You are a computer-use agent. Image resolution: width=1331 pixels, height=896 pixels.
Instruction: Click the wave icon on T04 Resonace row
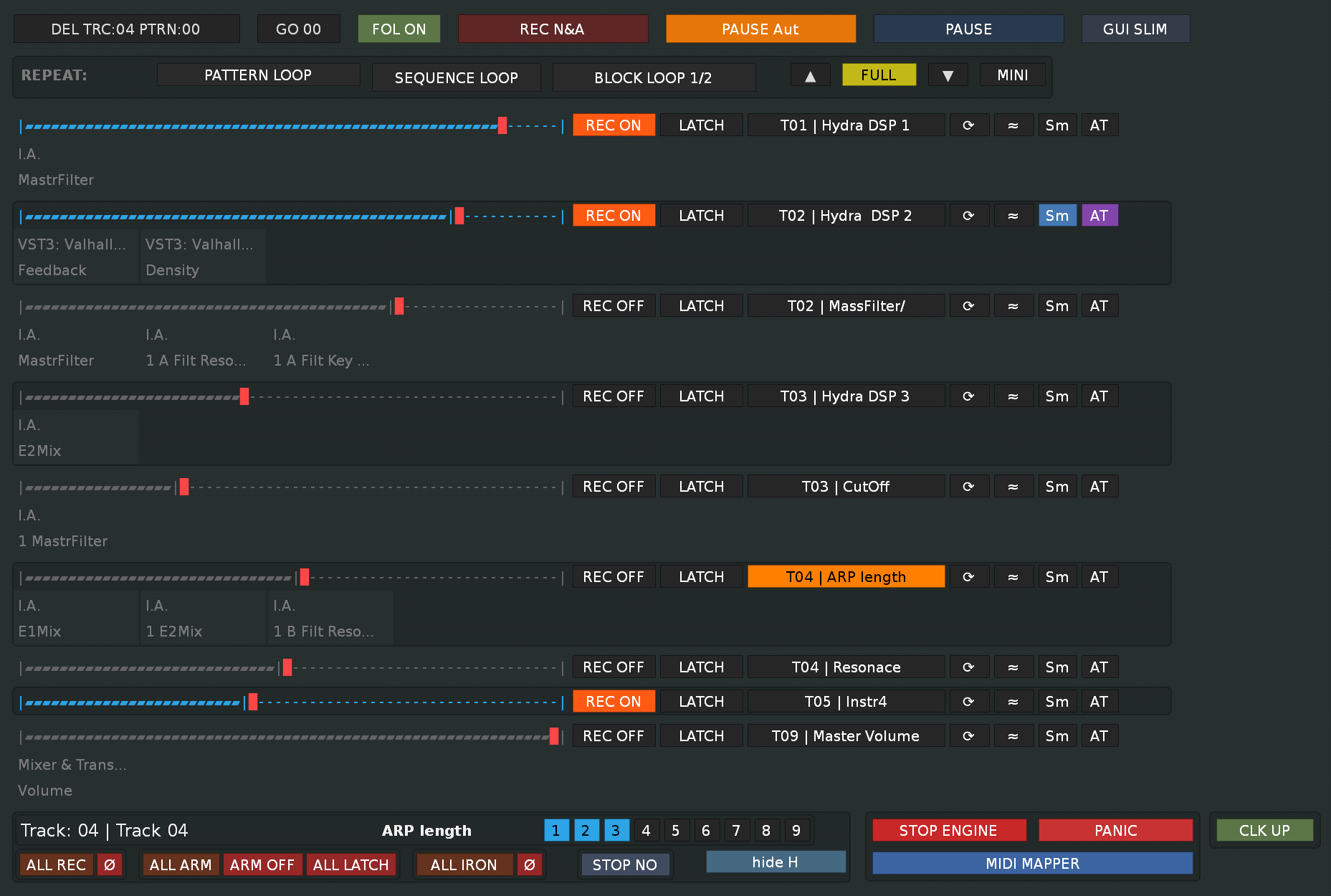[1013, 667]
